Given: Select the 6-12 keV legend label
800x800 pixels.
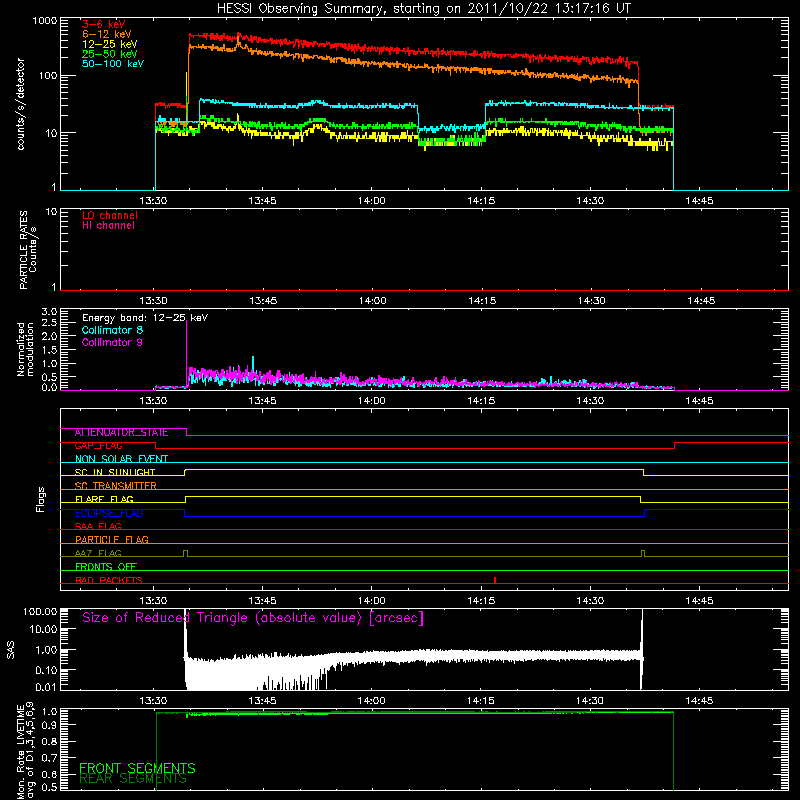Looking at the screenshot, I should (107, 34).
